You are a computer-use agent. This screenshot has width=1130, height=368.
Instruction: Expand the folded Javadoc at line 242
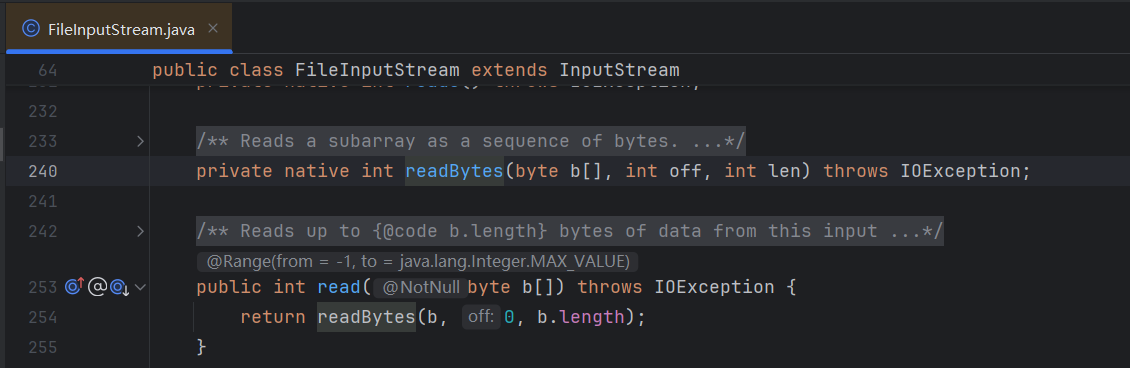point(141,232)
